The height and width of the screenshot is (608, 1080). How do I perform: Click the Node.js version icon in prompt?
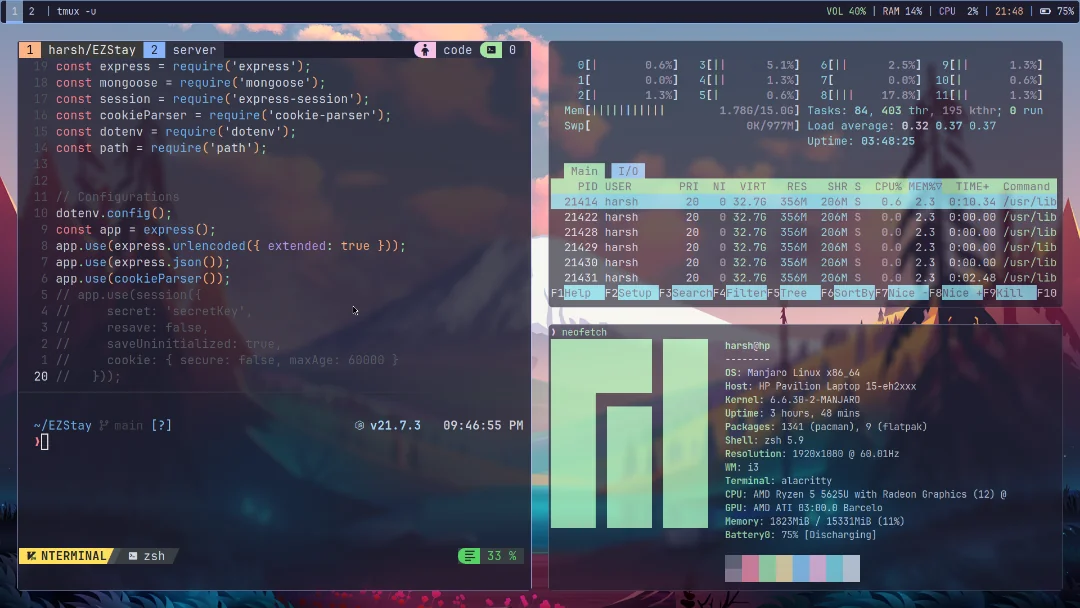359,426
